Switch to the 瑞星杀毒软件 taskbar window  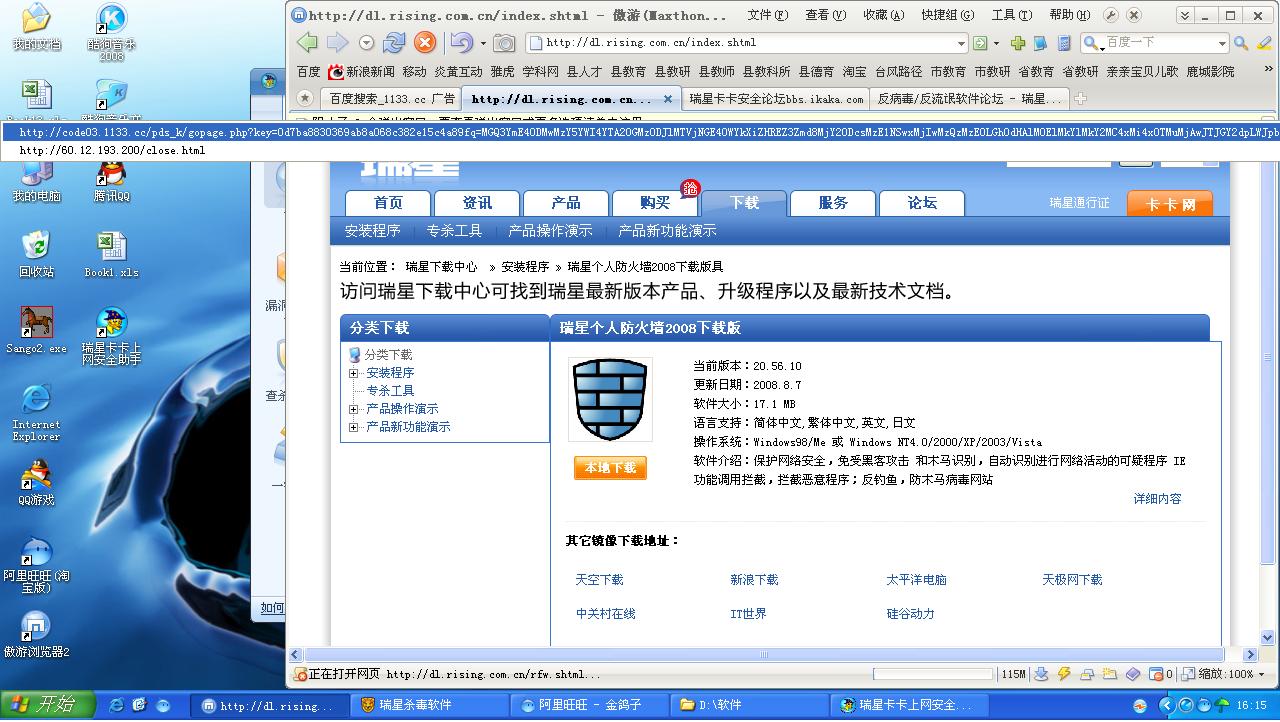point(431,705)
